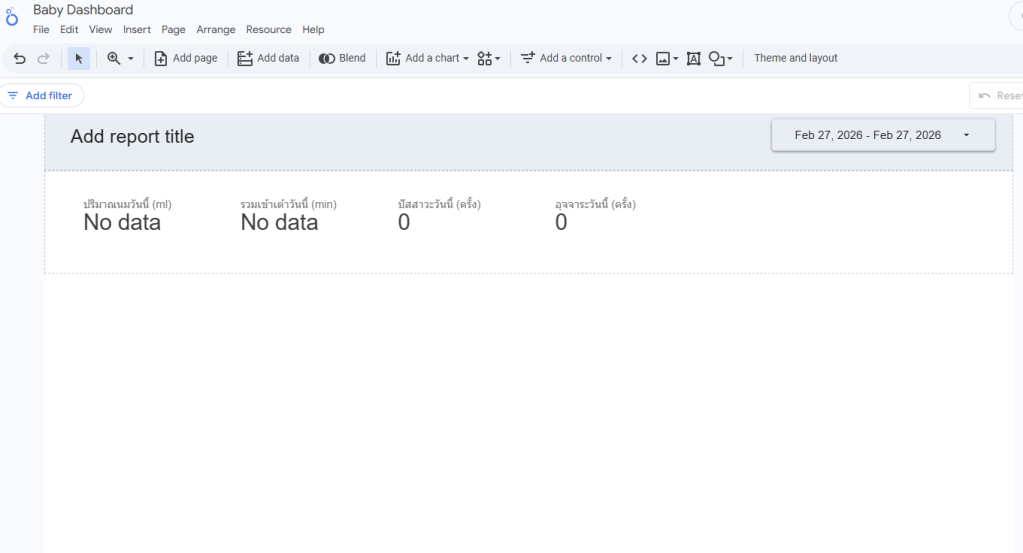Open the shapes tool dropdown
Screen dimensions: 1023x553
(721, 59)
